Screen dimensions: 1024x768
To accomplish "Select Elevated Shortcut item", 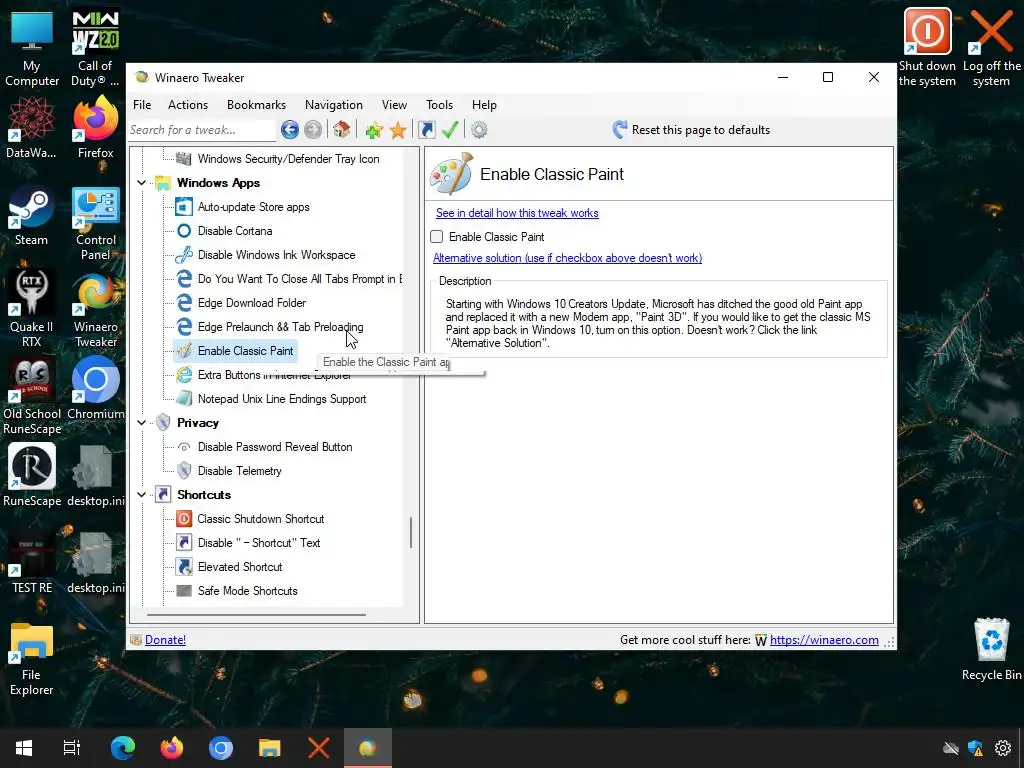I will tap(240, 567).
